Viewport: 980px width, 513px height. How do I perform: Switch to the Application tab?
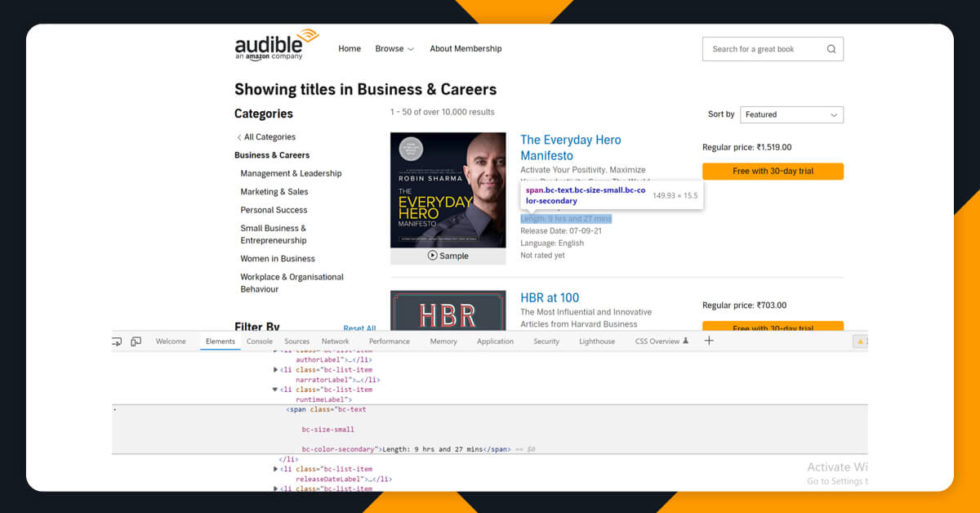tap(495, 341)
